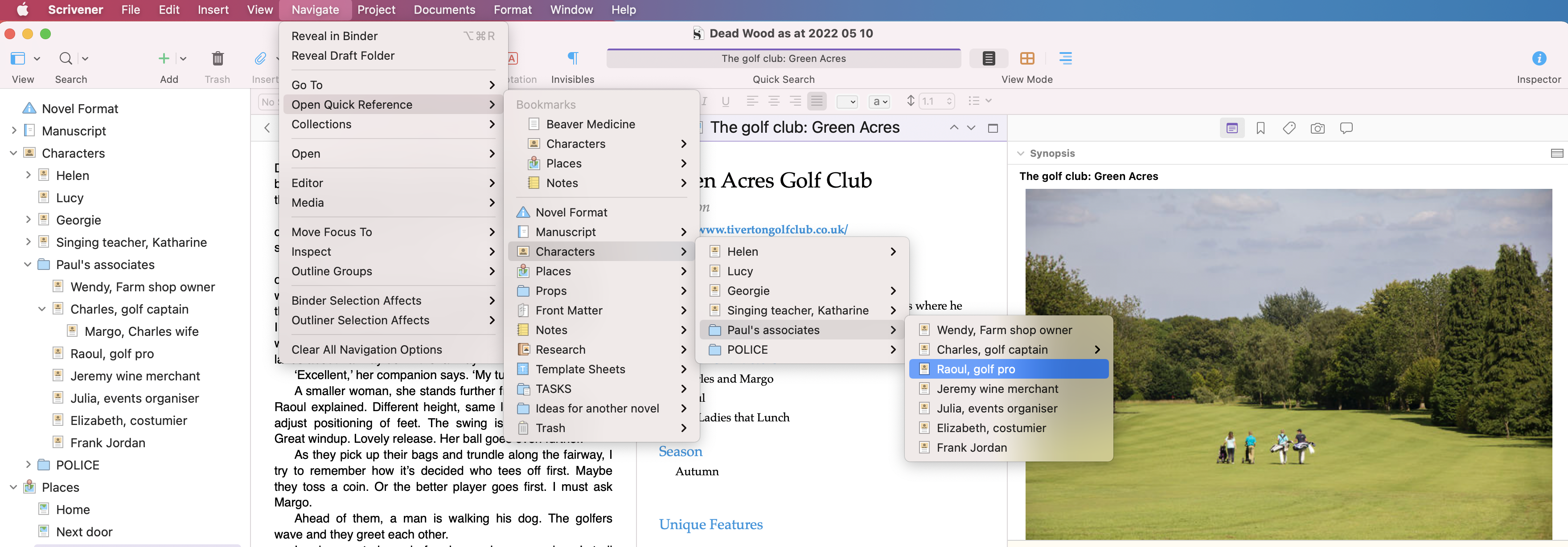Expand the POLICE folder in binder
Viewport: 1568px width, 547px height.
pyautogui.click(x=28, y=465)
